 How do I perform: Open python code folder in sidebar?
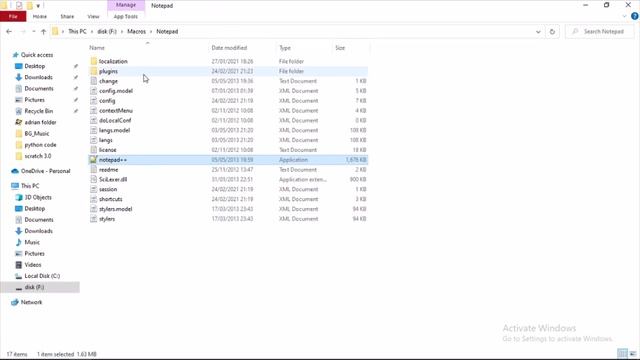(40, 145)
